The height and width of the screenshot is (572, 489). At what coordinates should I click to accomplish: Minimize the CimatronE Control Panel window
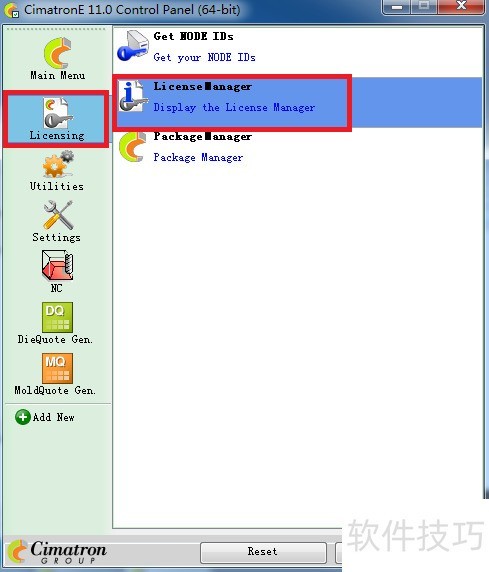(397, 7)
